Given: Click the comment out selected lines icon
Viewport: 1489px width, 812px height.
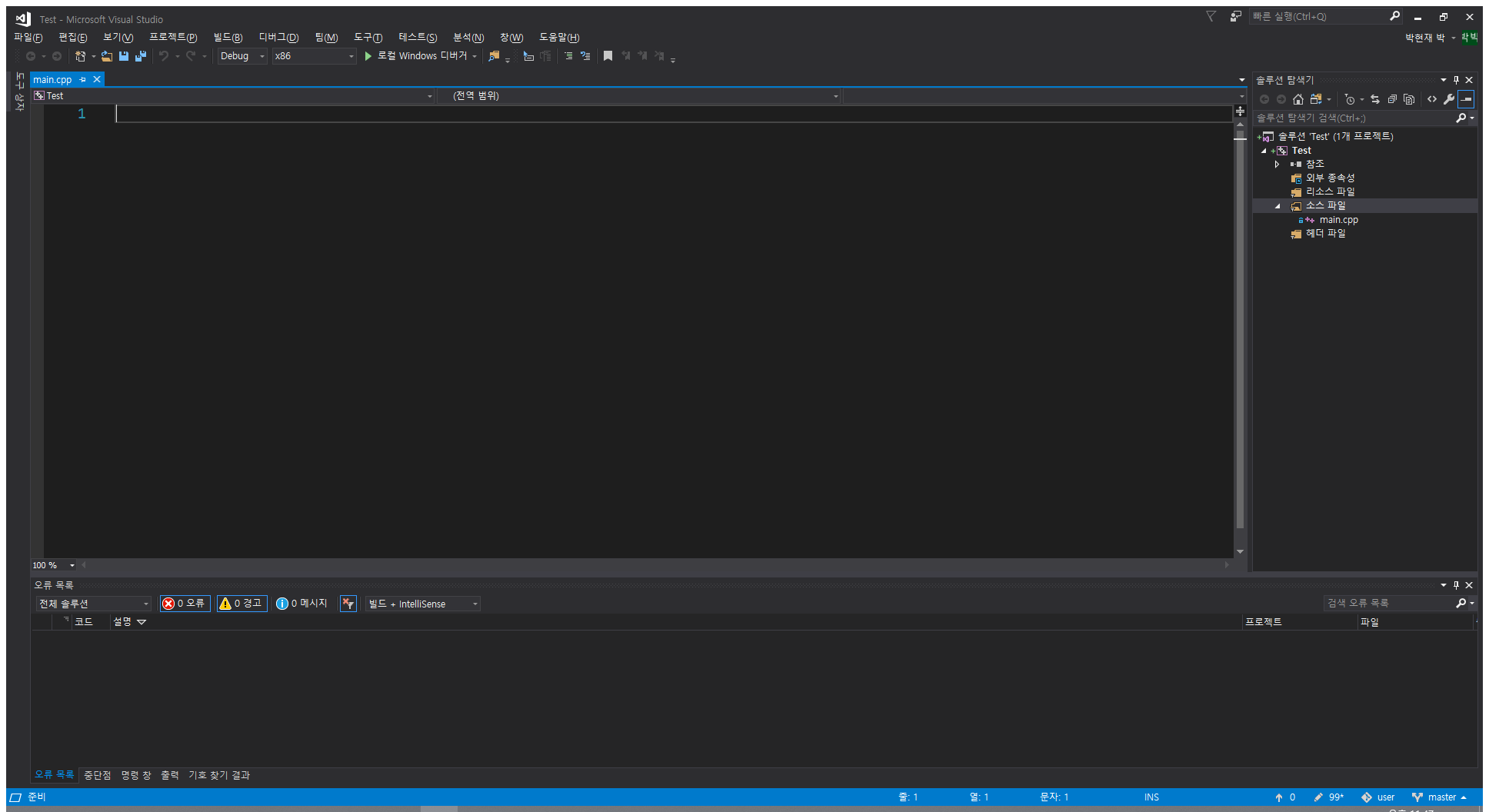Looking at the screenshot, I should [x=568, y=56].
